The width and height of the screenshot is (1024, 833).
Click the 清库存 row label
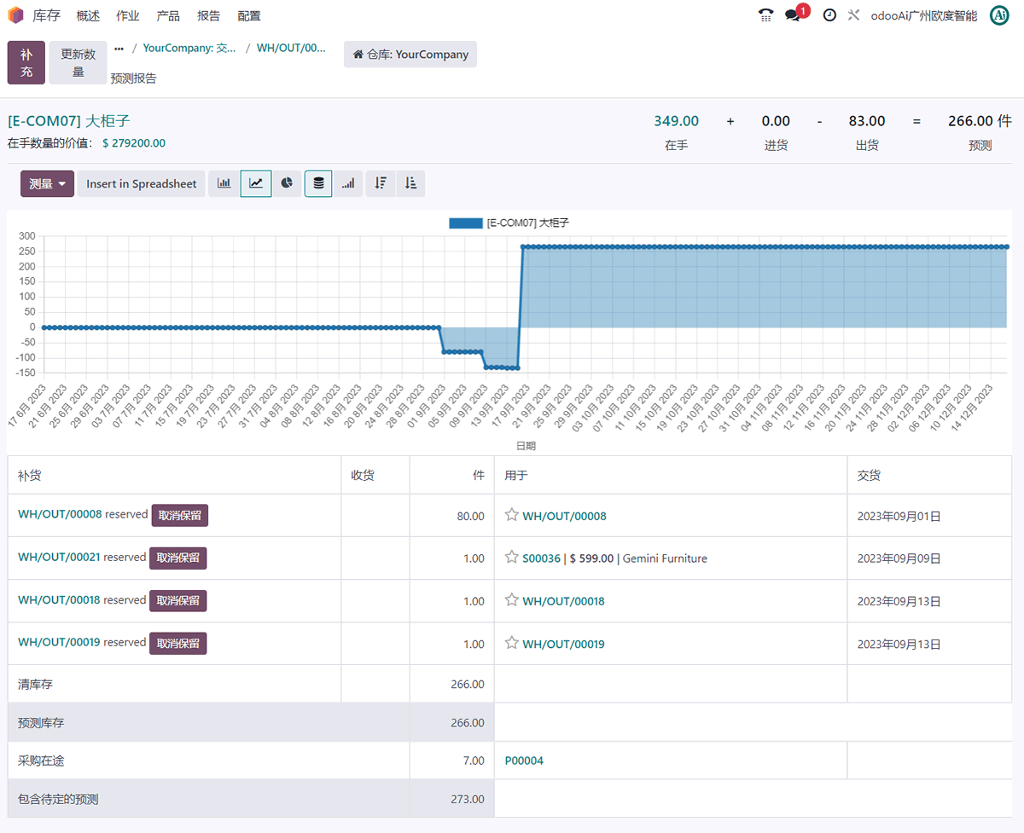tap(35, 685)
